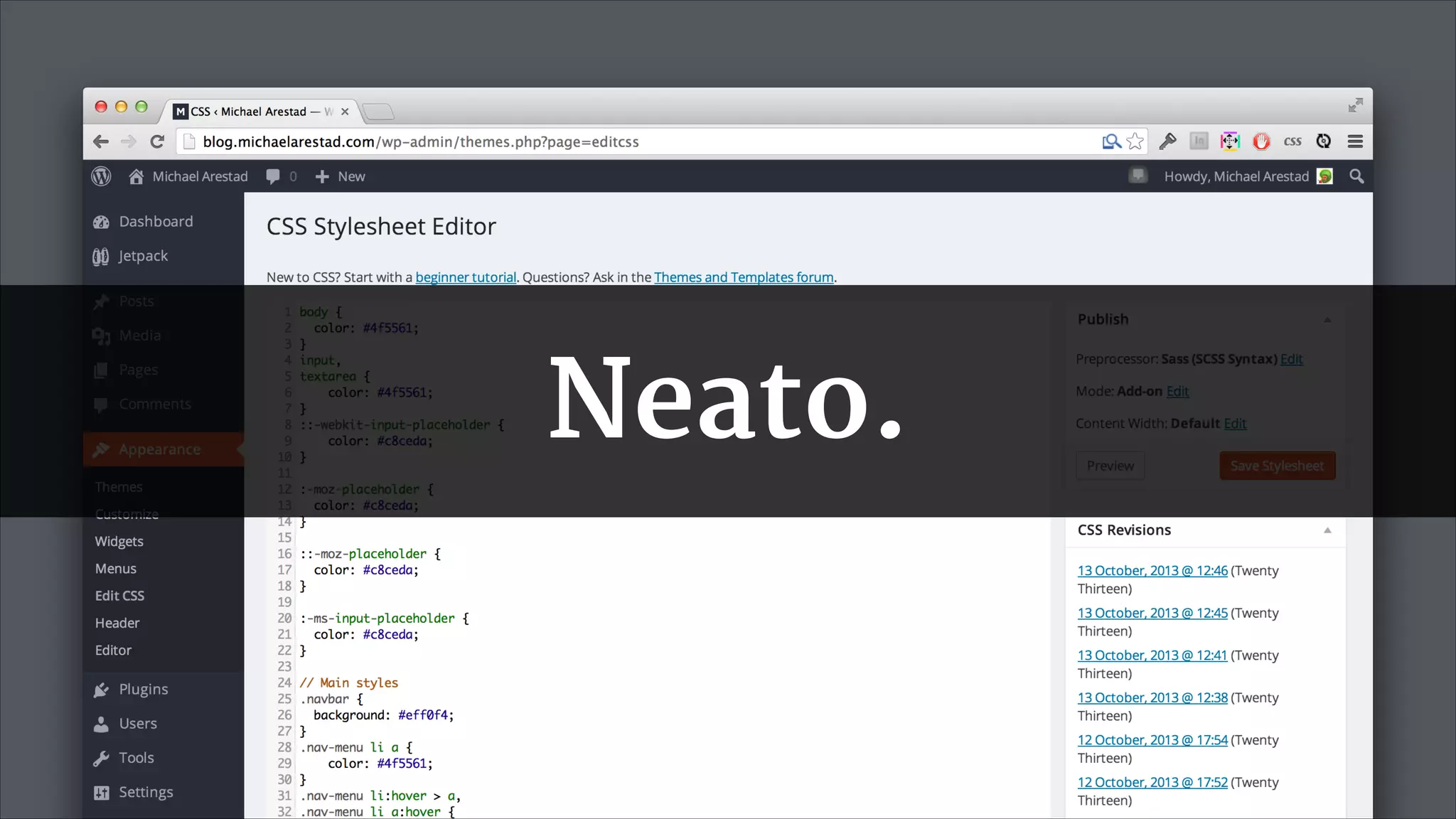
Task: Close the CSS browser tab
Action: tap(345, 112)
